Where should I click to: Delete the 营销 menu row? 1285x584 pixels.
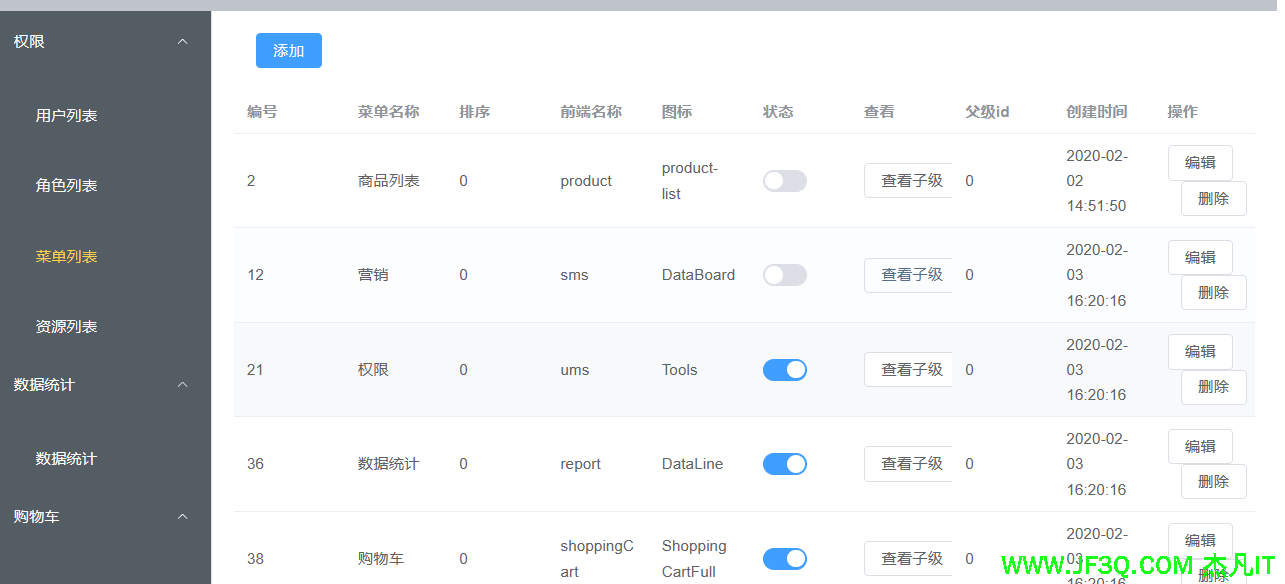click(x=1212, y=293)
